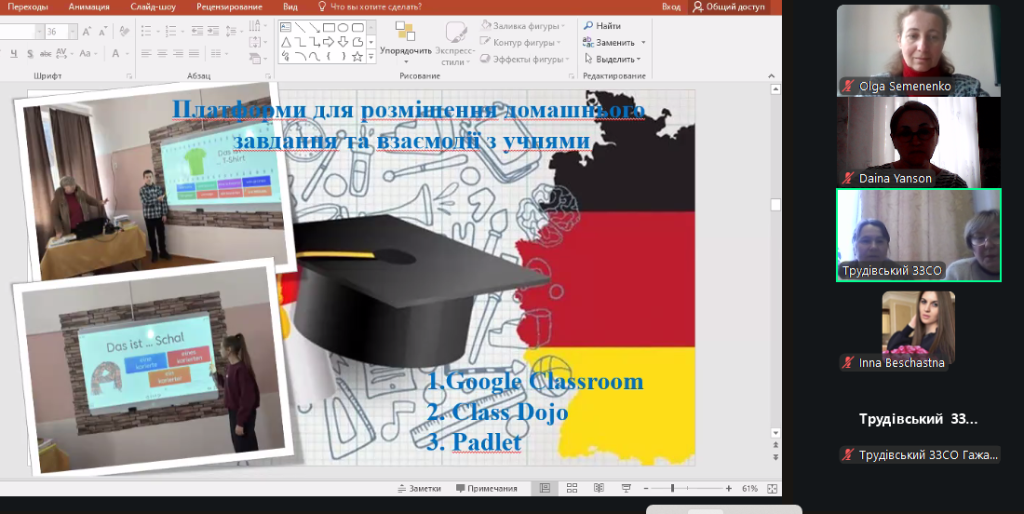Fit slide to current window icon
The image size is (1024, 514).
[771, 488]
